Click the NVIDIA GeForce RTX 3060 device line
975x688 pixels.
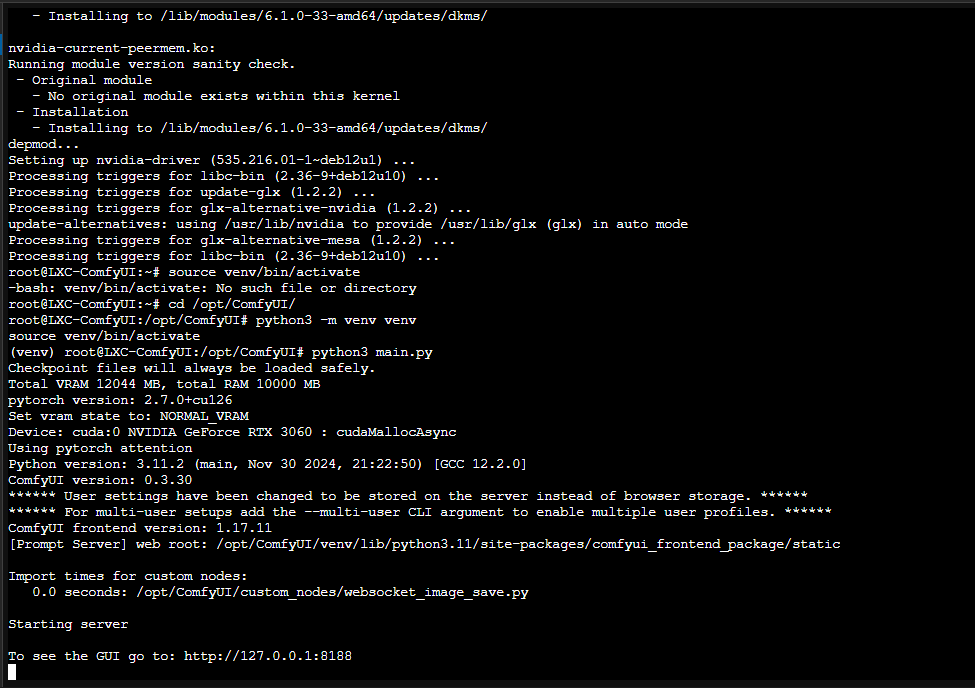point(232,432)
